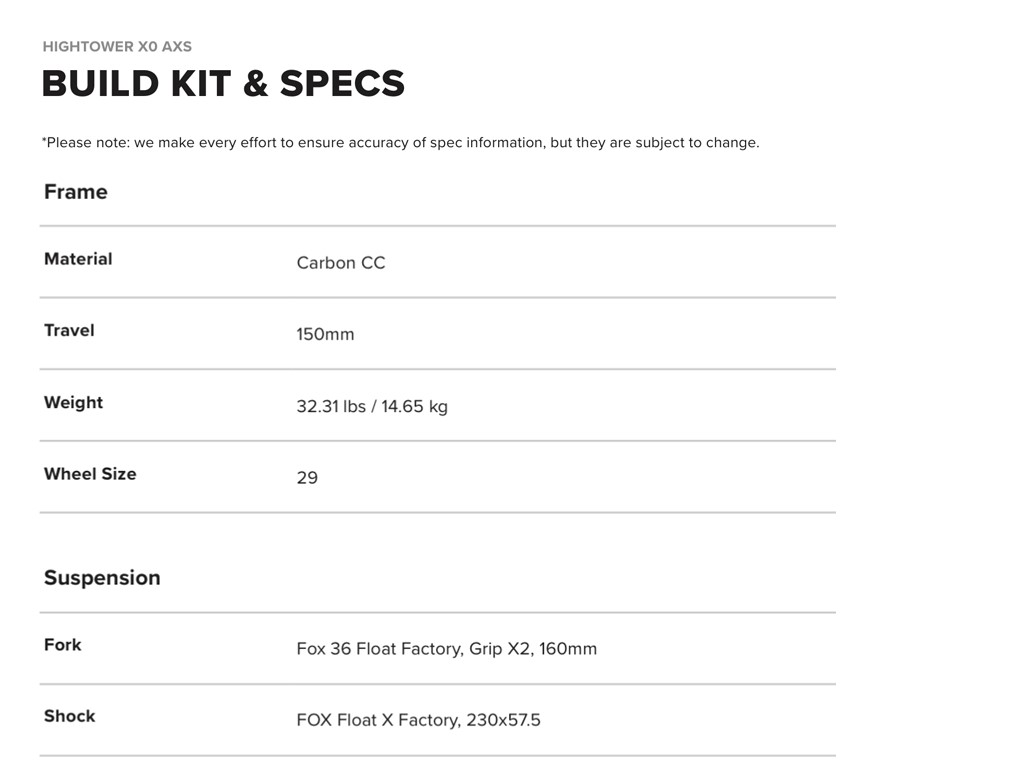
Task: Select the Travel row label
Action: (x=69, y=331)
